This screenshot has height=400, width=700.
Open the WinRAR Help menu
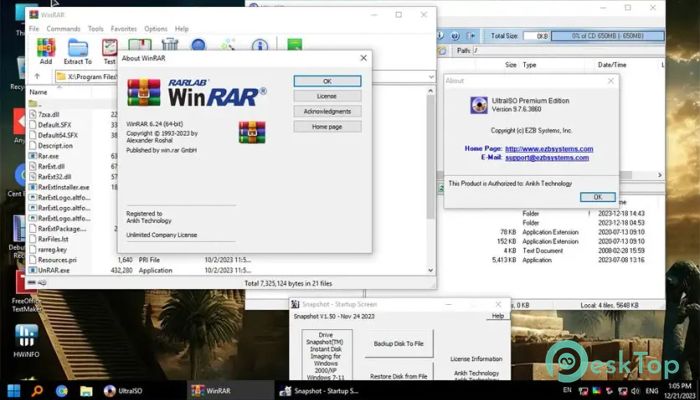pyautogui.click(x=182, y=29)
